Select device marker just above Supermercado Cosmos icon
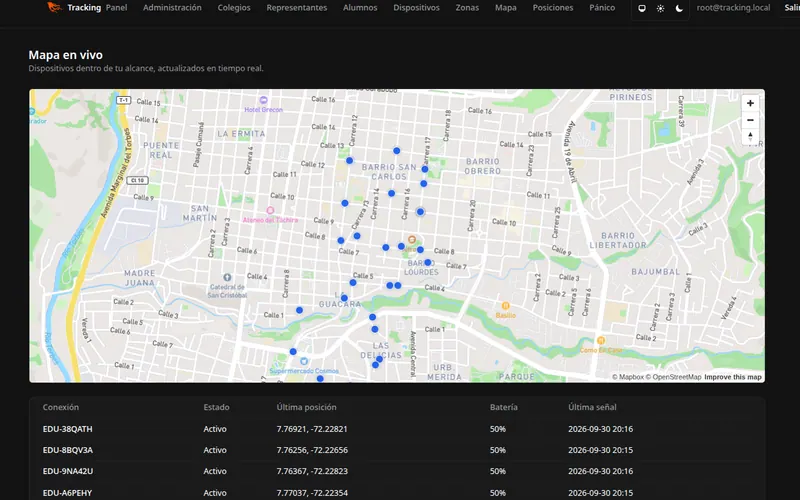Image resolution: width=800 pixels, height=500 pixels. coord(293,352)
